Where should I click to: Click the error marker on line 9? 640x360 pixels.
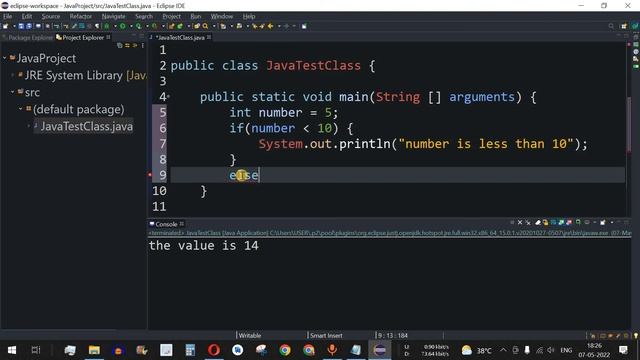(150, 175)
